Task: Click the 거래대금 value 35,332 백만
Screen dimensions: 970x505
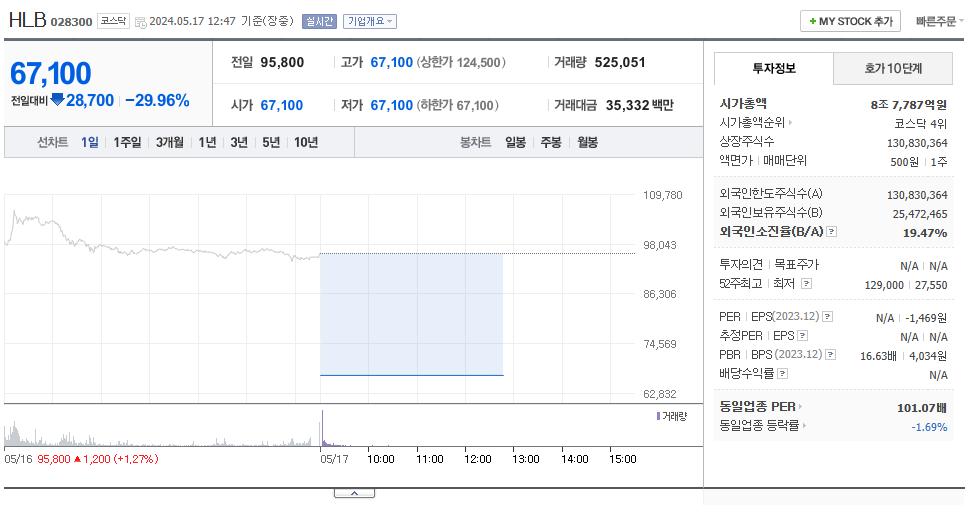Action: click(x=640, y=105)
